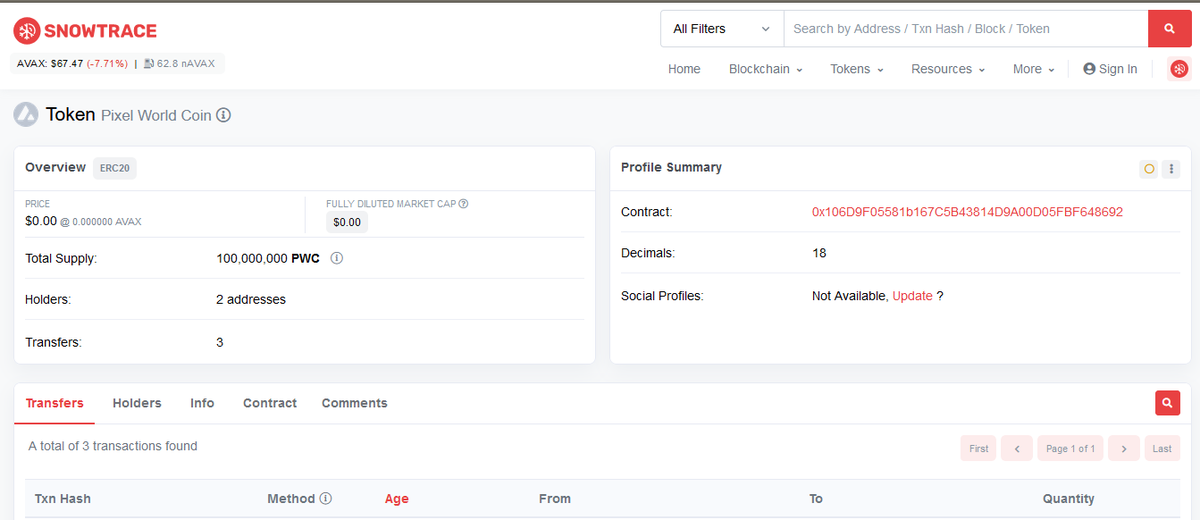Switch to the Contract tab
The width and height of the screenshot is (1200, 520).
(270, 403)
